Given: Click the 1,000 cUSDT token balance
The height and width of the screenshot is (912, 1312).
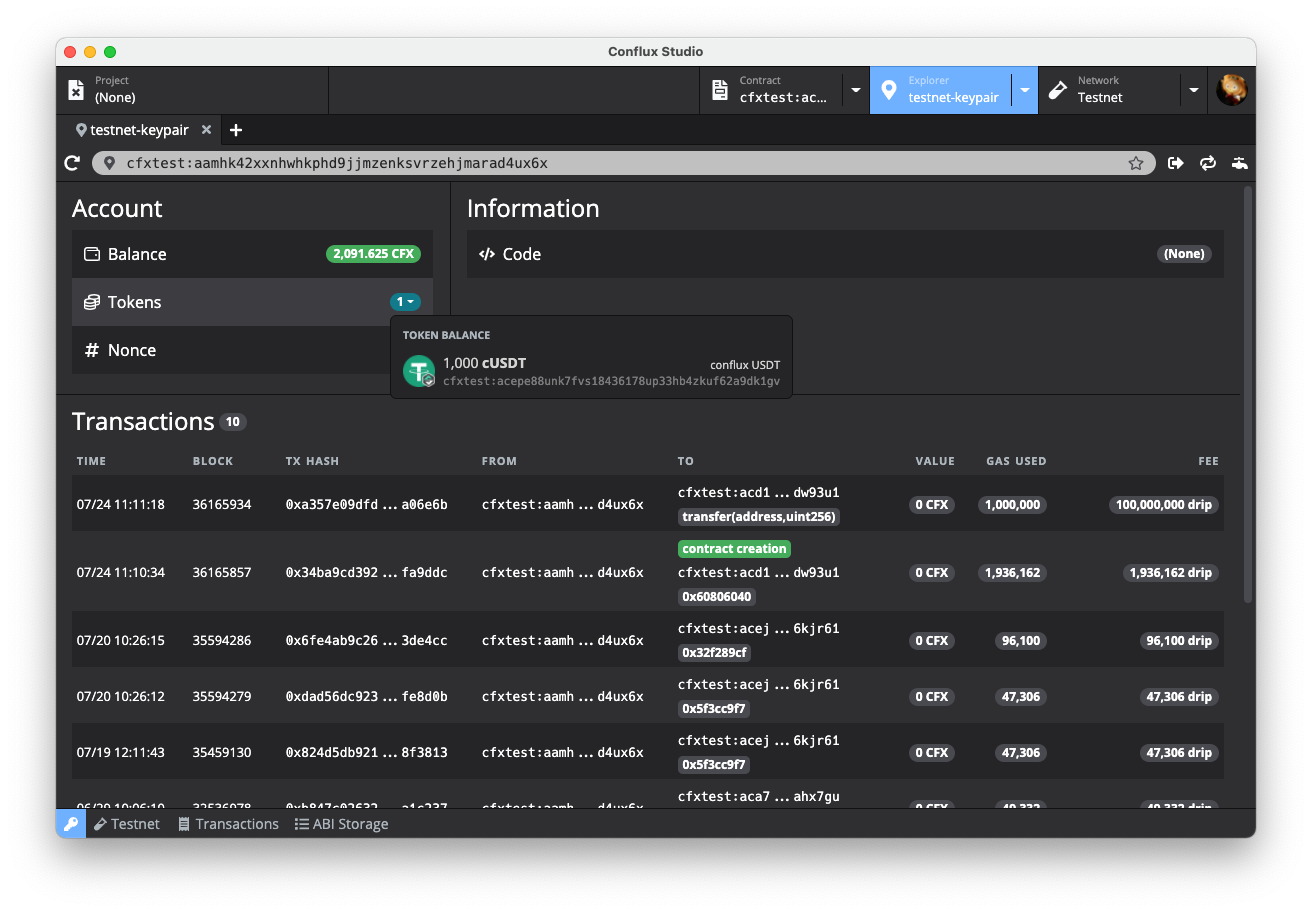Looking at the screenshot, I should point(484,363).
